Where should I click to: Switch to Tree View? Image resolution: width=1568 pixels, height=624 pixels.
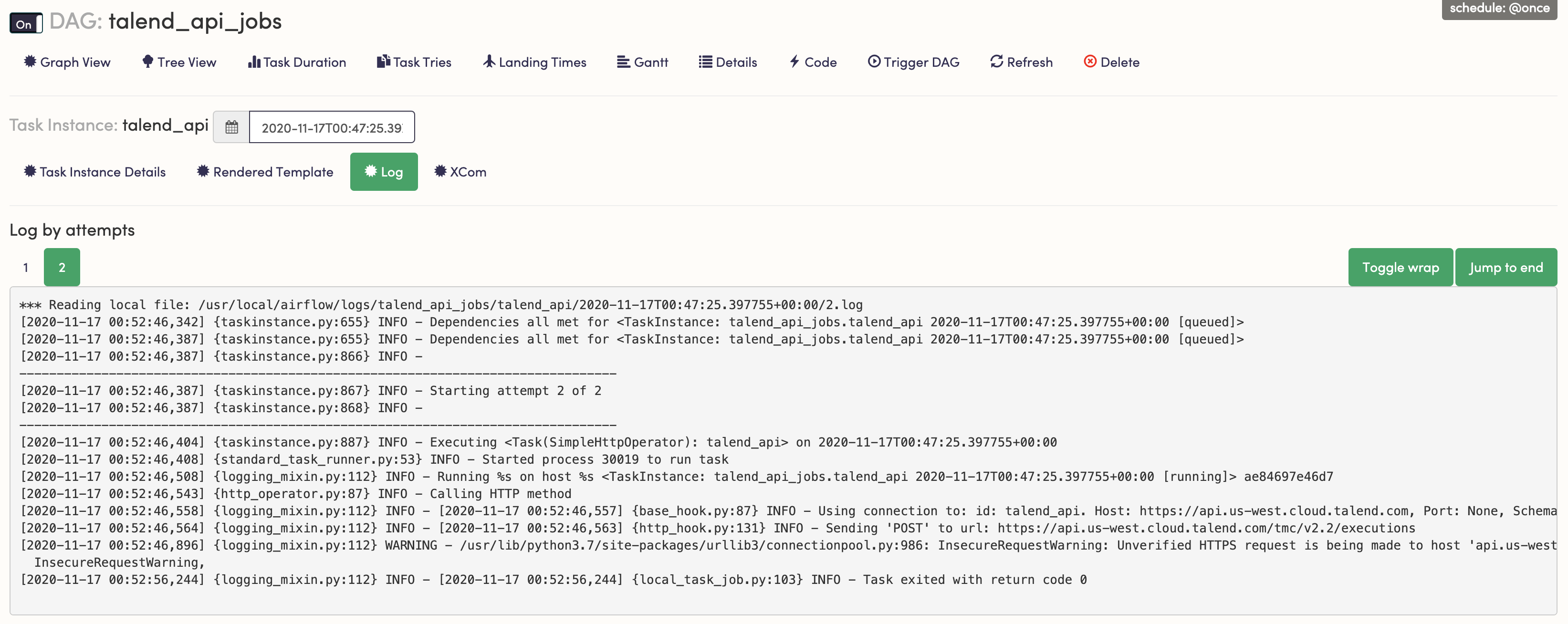pyautogui.click(x=179, y=62)
